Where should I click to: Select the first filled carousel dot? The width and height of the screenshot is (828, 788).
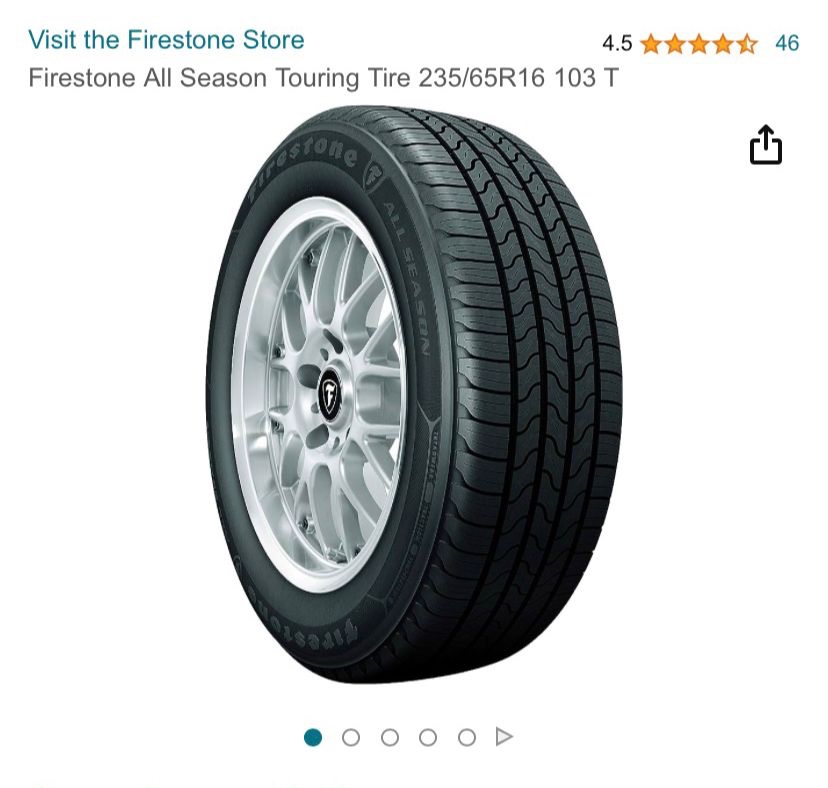pyautogui.click(x=313, y=737)
